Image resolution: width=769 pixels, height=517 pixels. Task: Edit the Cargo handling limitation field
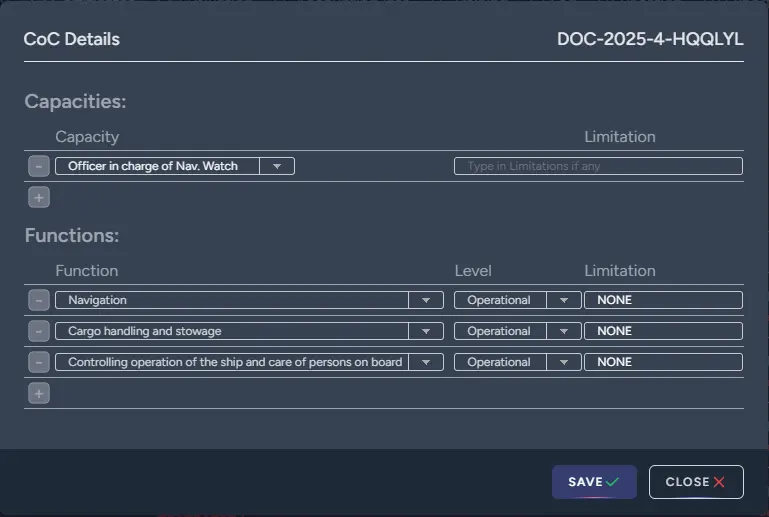pos(663,331)
